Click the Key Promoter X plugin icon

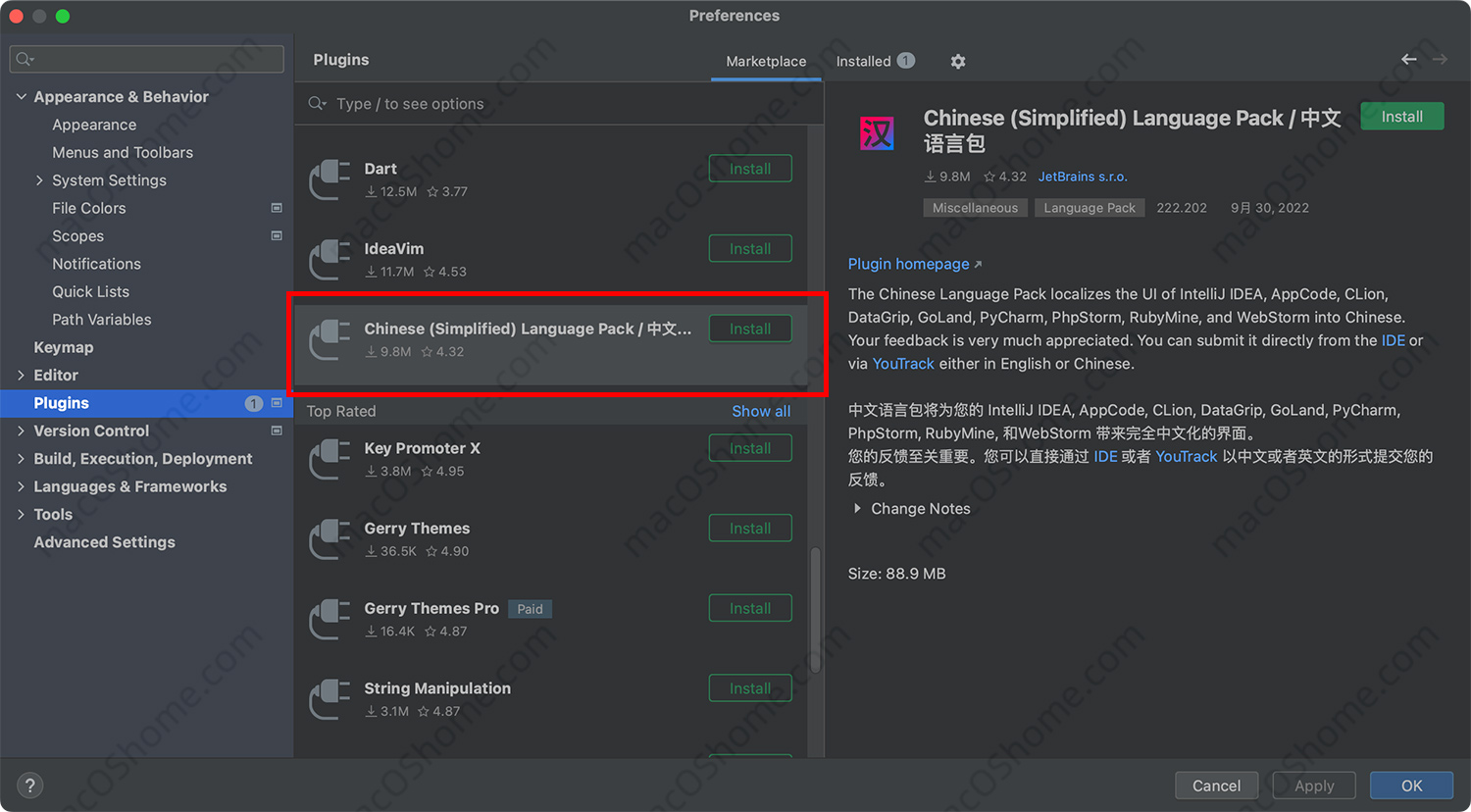(330, 460)
